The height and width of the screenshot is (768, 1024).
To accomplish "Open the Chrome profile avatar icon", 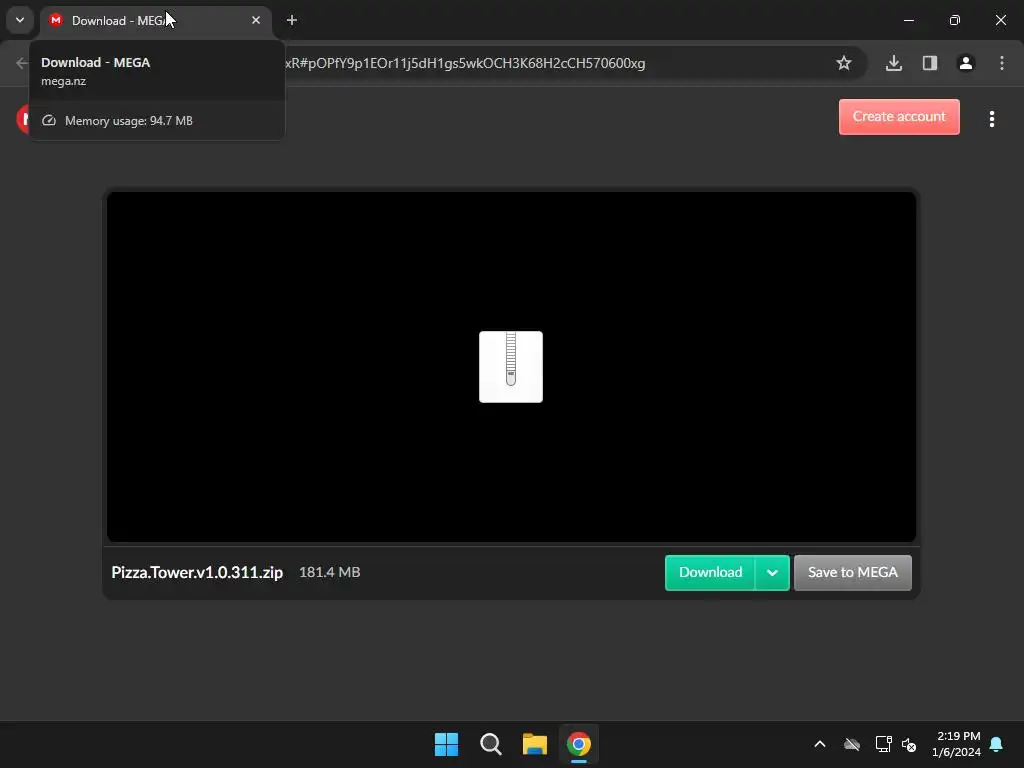I will pos(965,63).
